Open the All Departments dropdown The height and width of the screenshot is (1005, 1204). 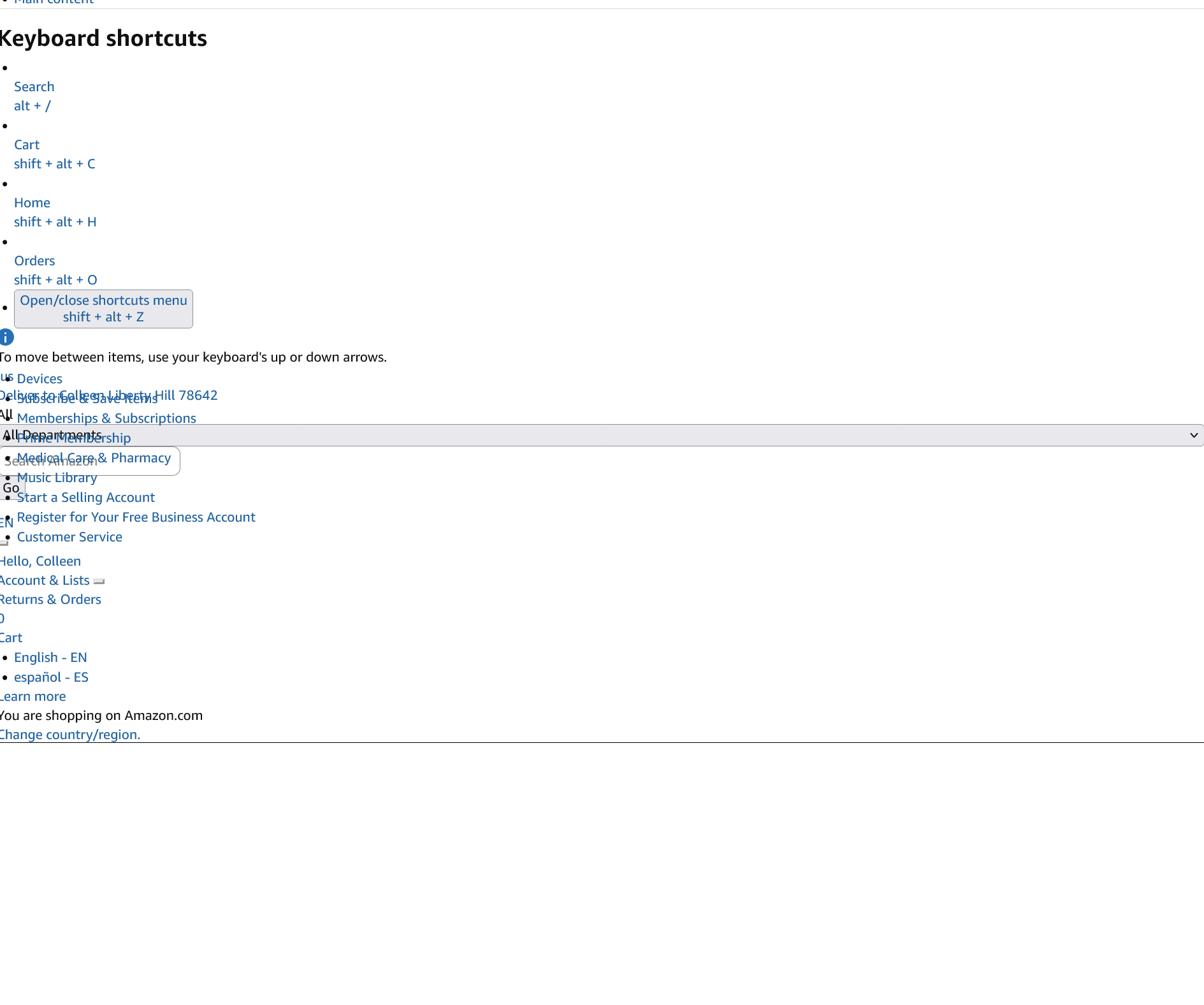pyautogui.click(x=602, y=436)
